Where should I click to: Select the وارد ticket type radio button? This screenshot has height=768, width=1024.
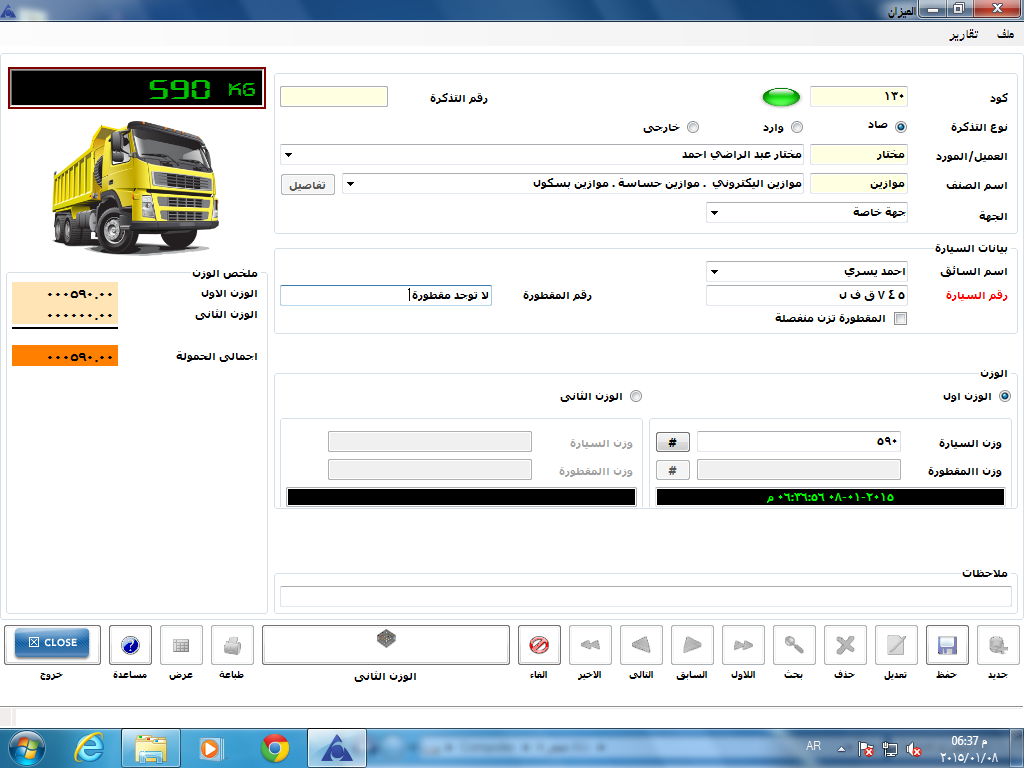point(797,127)
